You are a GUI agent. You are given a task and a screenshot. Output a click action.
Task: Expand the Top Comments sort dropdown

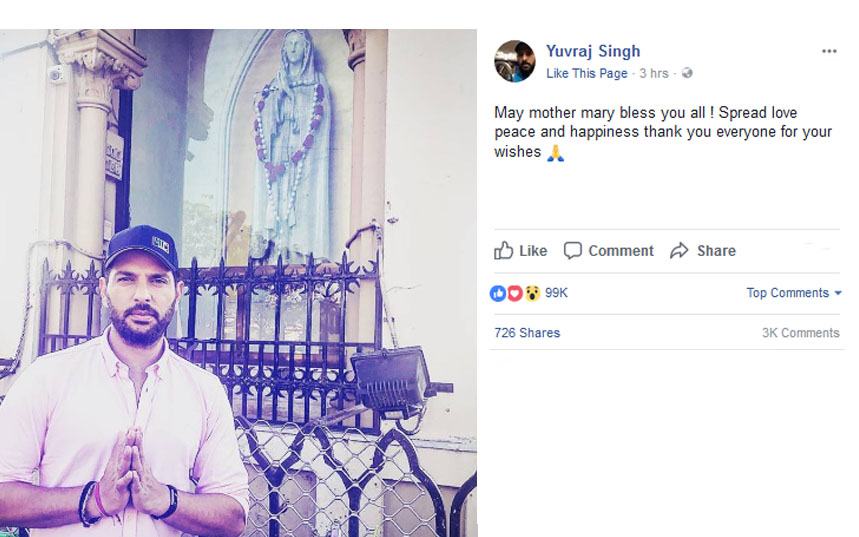(788, 293)
